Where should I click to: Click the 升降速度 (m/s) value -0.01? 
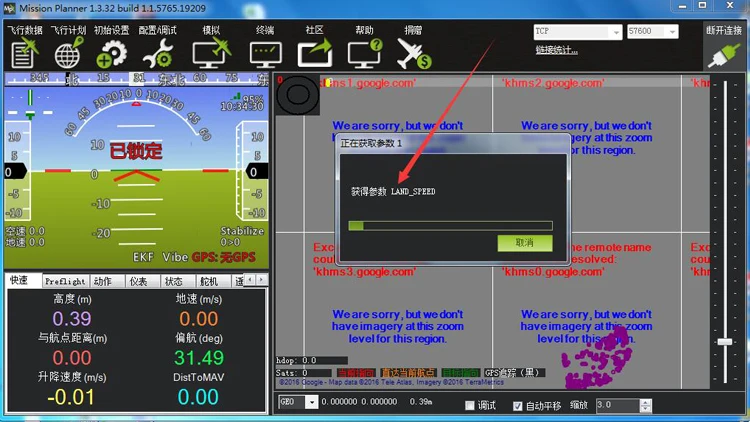pos(71,397)
